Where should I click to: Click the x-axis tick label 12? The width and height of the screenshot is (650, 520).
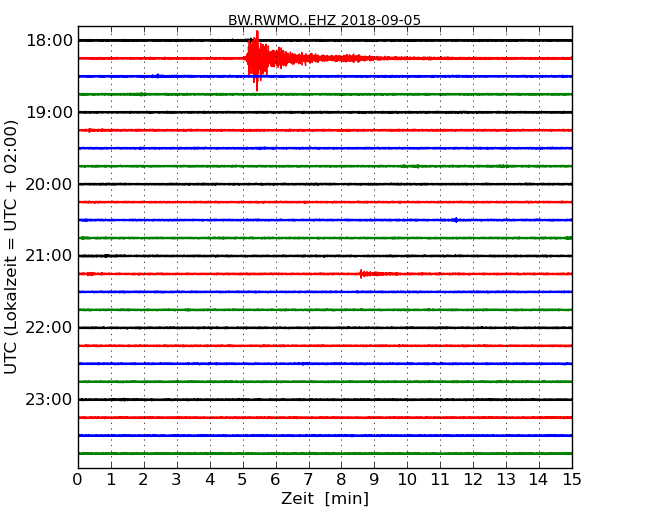[473, 479]
